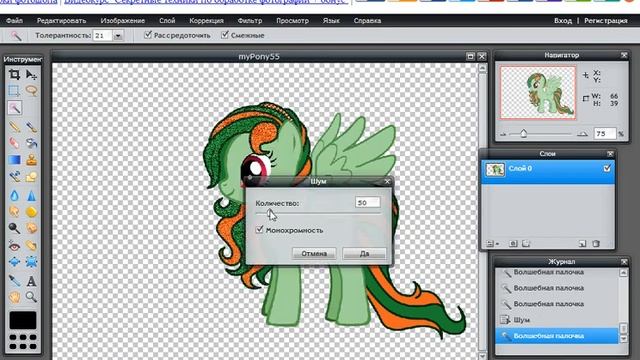
Task: Click the Журнал scrollbar up arrow
Action: [623, 273]
